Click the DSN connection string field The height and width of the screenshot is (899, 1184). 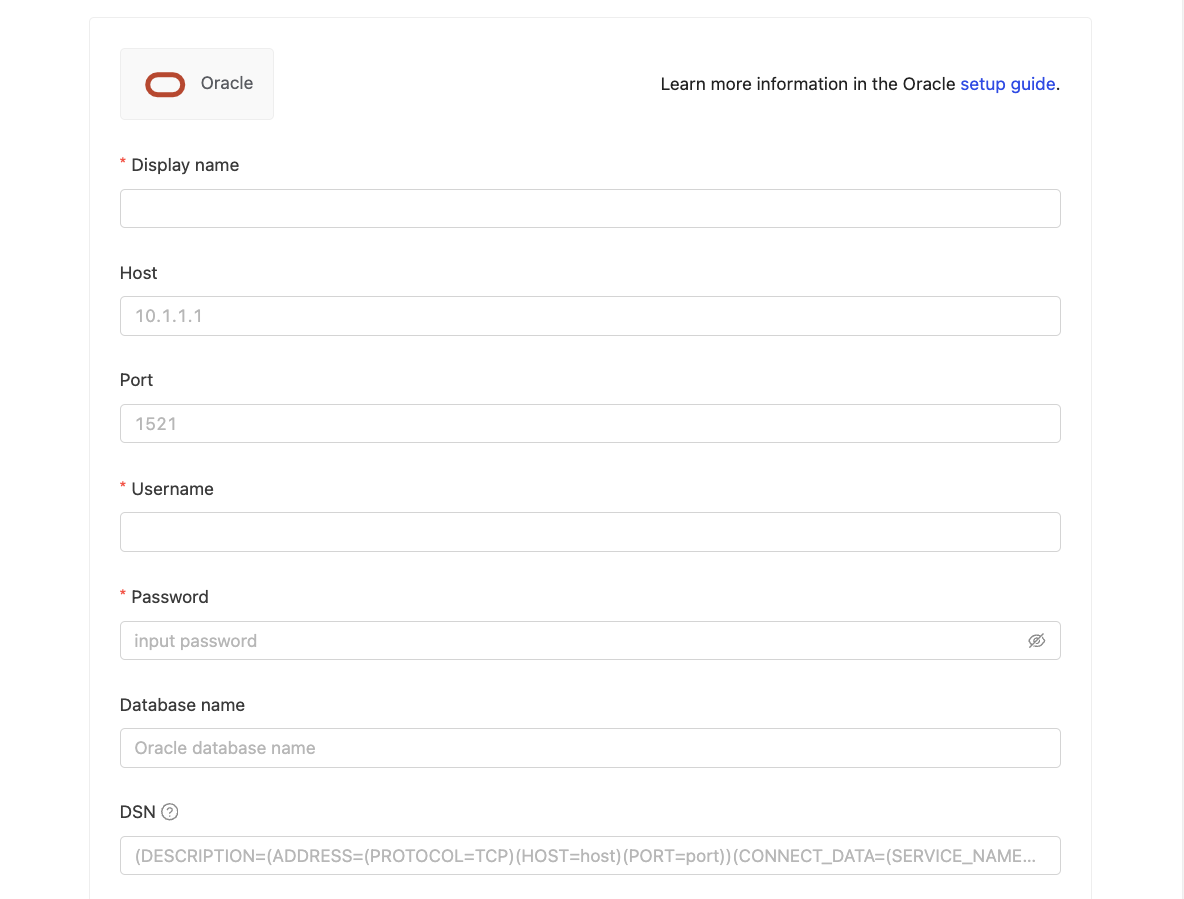590,856
